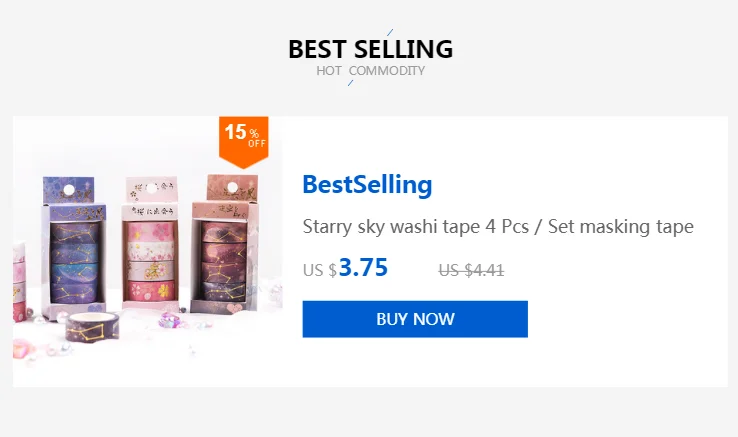Image resolution: width=738 pixels, height=437 pixels.
Task: Select the discounted price US $3.75
Action: pyautogui.click(x=345, y=268)
